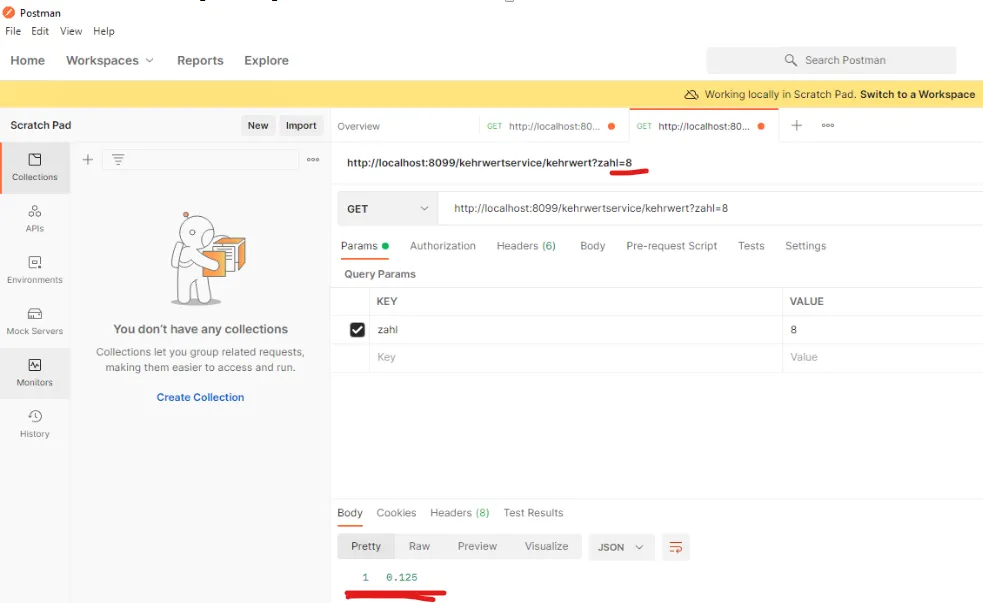
Task: Click the request URL input field
Action: [710, 209]
